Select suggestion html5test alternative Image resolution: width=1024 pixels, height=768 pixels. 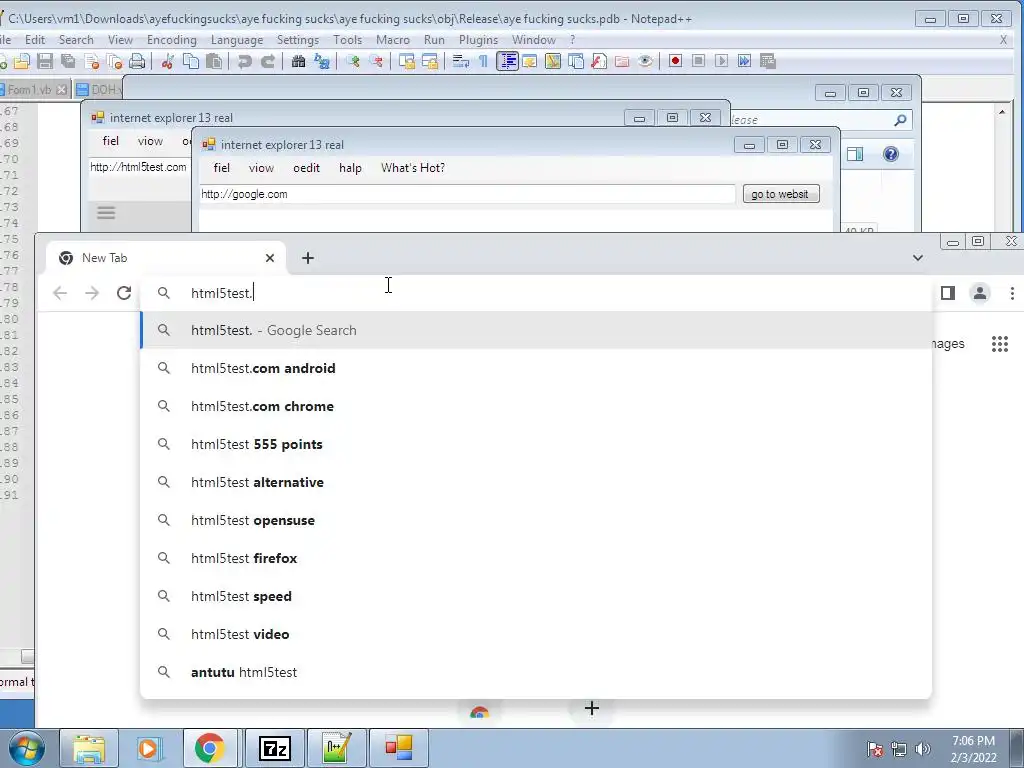coord(536,482)
